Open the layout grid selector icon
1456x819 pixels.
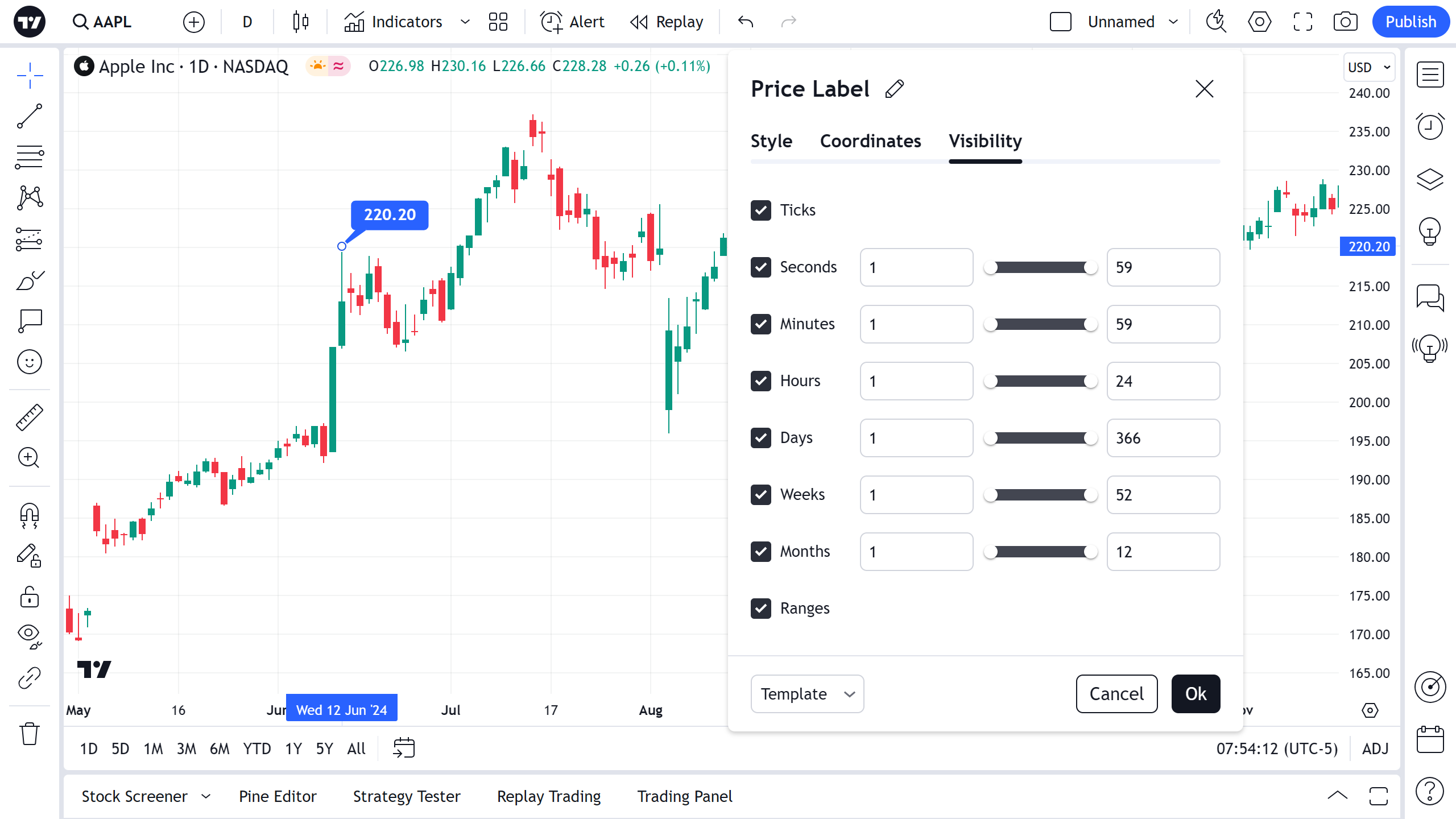coord(498,22)
